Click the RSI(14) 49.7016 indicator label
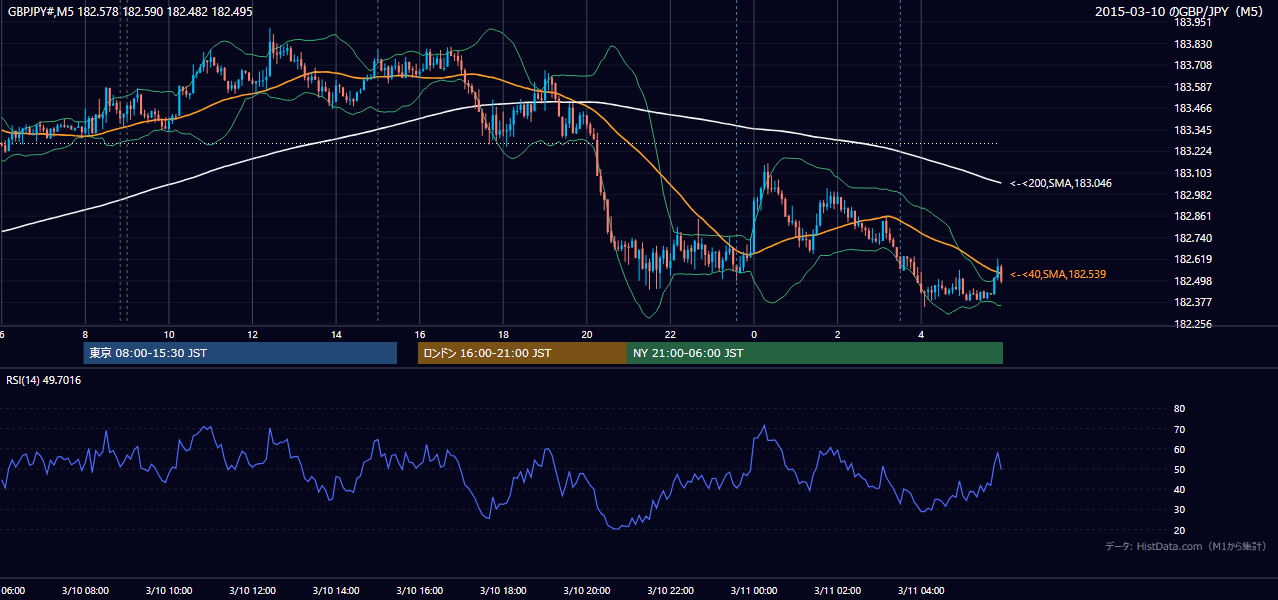 coord(44,380)
